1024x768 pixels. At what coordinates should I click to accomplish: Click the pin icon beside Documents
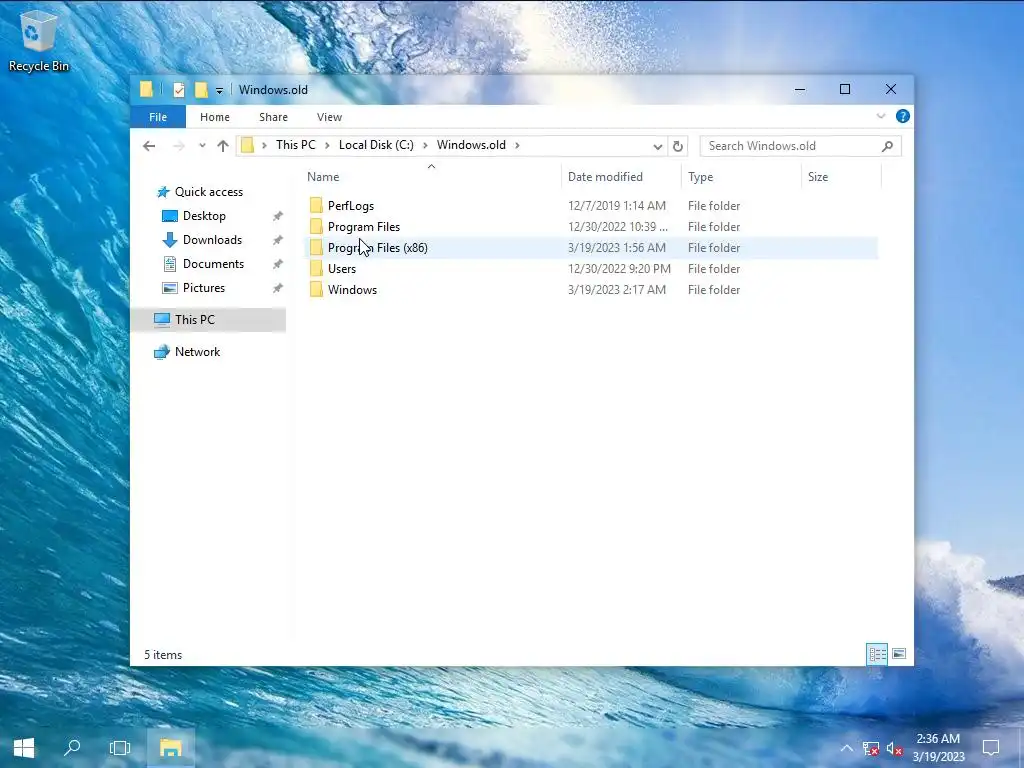click(278, 264)
